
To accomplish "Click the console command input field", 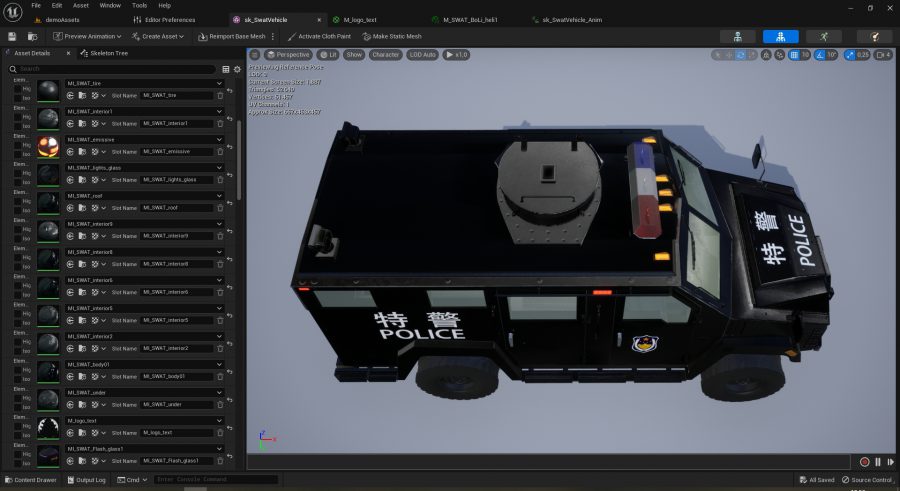I will [216, 480].
